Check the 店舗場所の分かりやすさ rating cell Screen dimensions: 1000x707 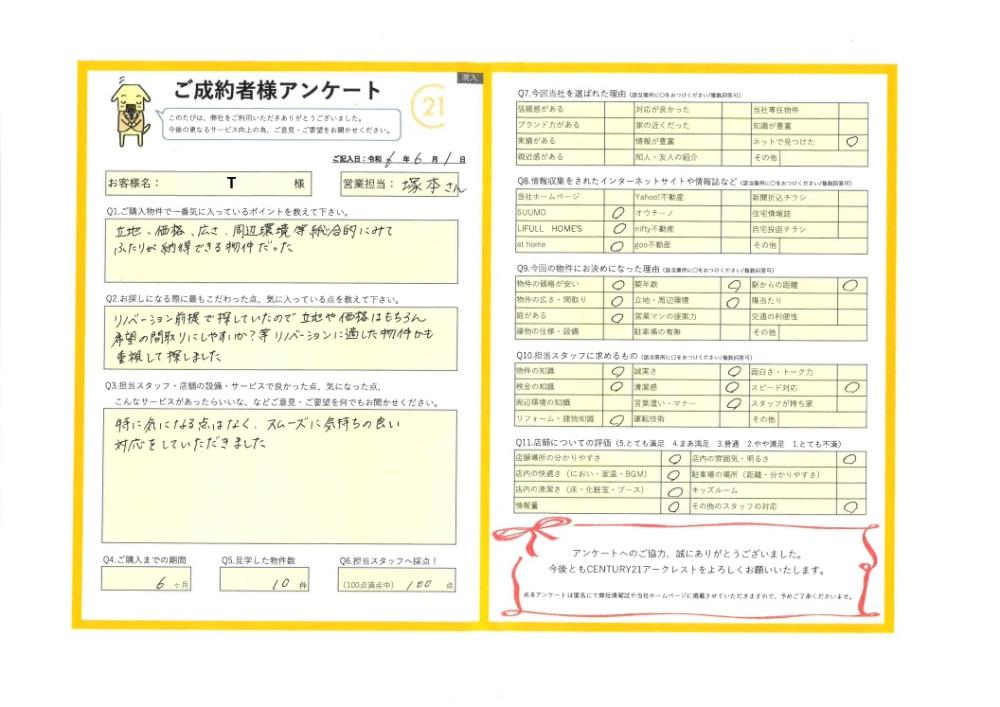pyautogui.click(x=675, y=458)
